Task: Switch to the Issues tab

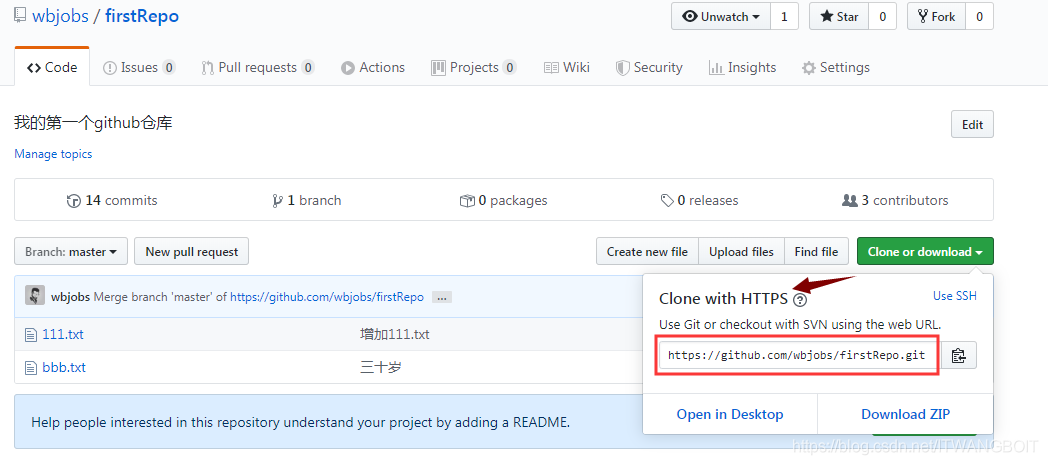Action: (x=139, y=67)
